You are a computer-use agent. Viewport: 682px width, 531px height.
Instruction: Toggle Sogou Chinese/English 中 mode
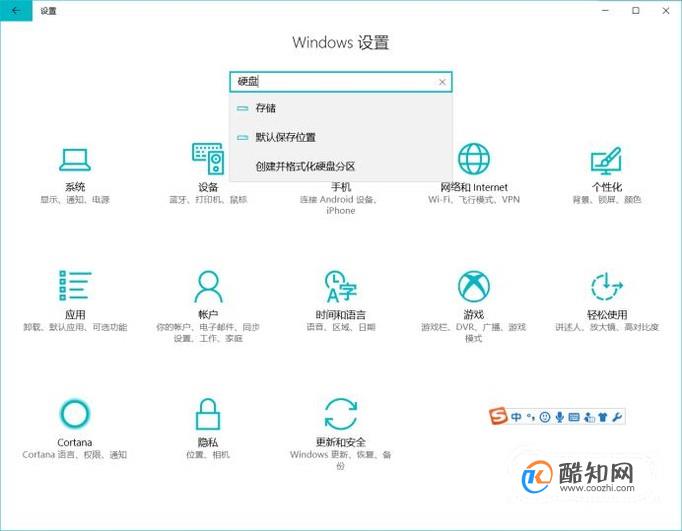pos(516,417)
